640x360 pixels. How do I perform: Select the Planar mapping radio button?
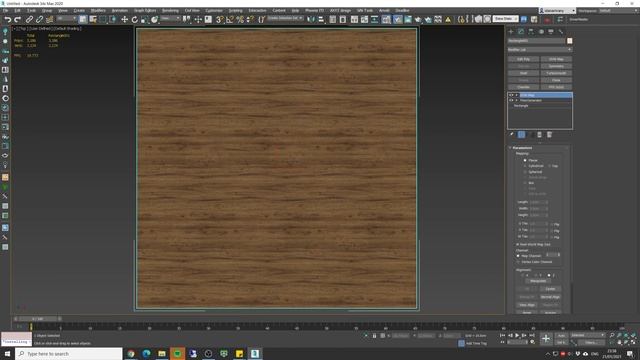coord(525,160)
